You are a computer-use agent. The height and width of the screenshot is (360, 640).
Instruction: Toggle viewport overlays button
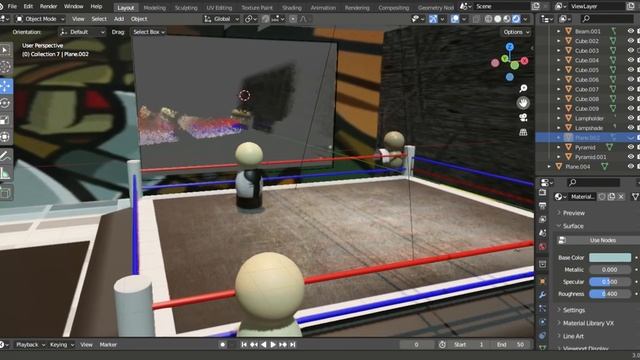pos(455,19)
